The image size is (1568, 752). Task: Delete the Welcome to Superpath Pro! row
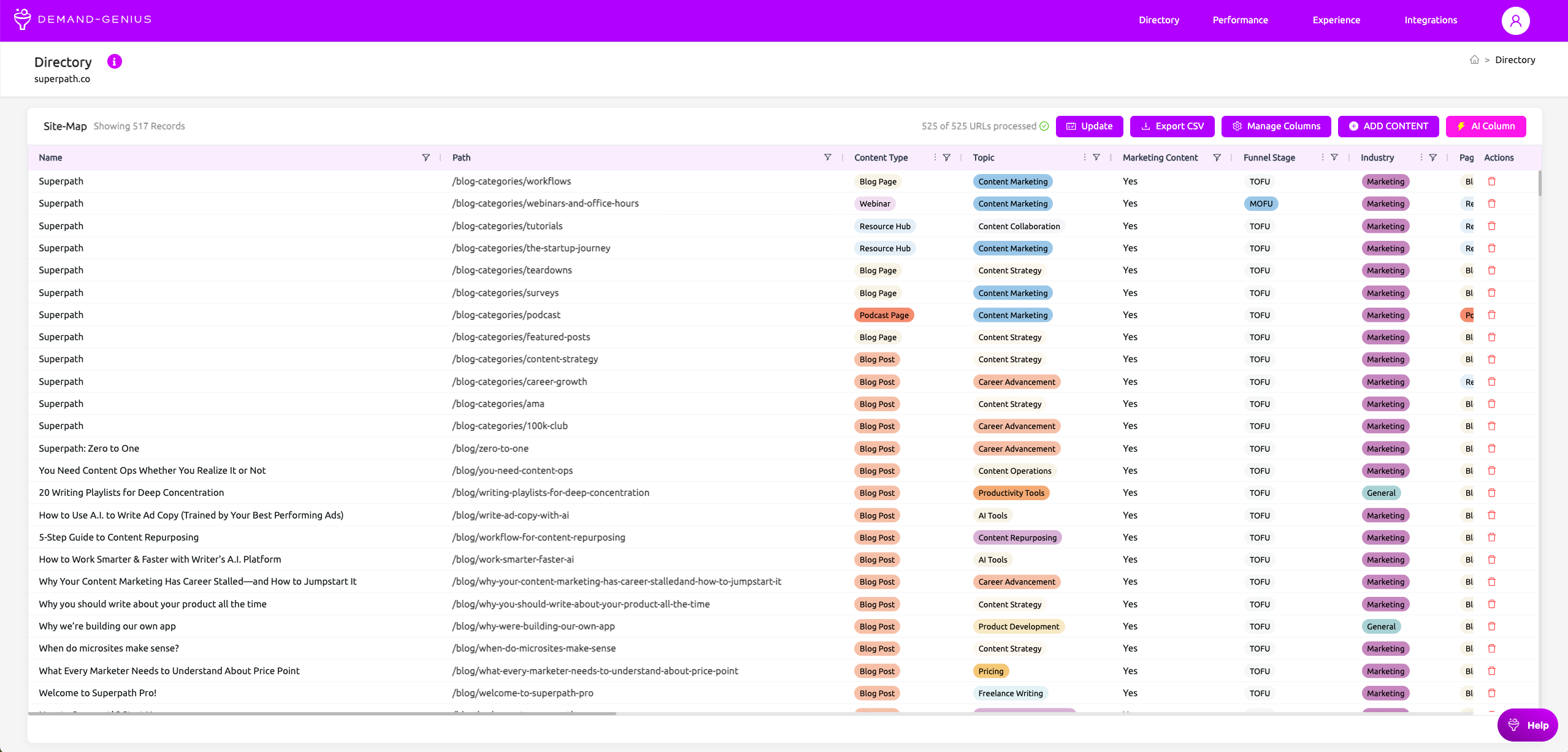1492,693
